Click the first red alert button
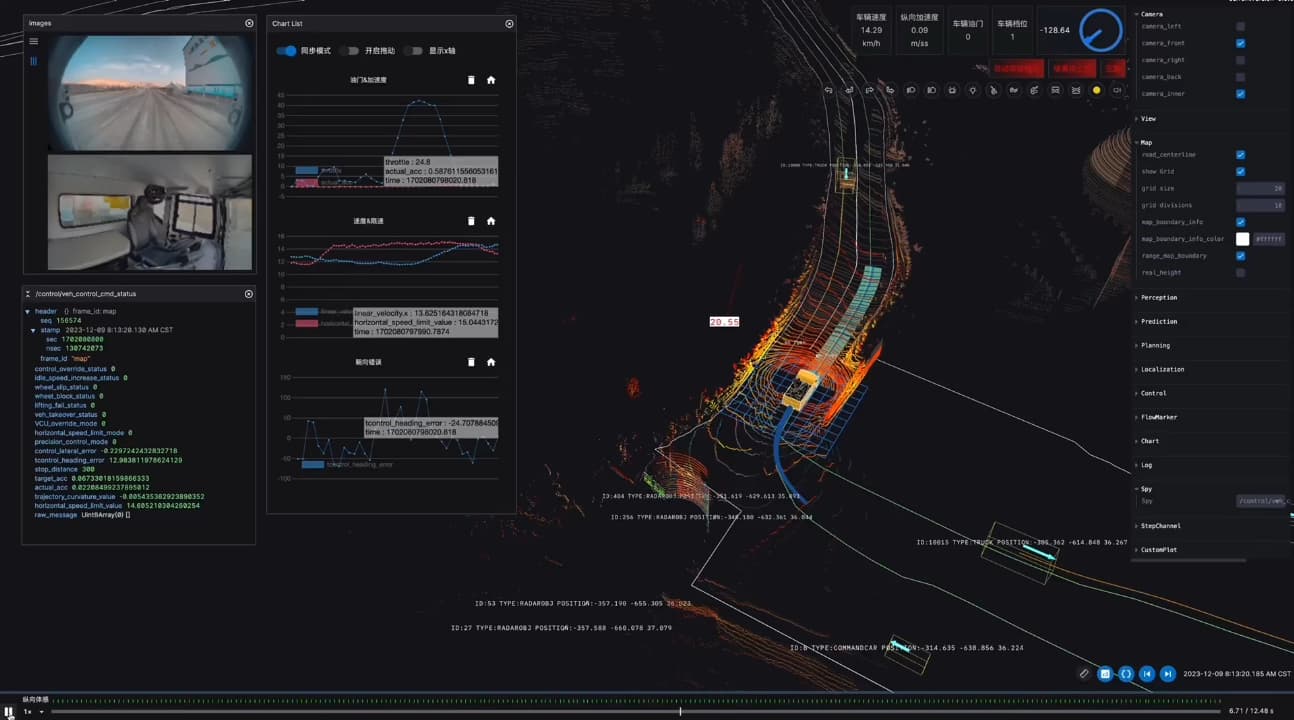The width and height of the screenshot is (1294, 720). (1016, 68)
